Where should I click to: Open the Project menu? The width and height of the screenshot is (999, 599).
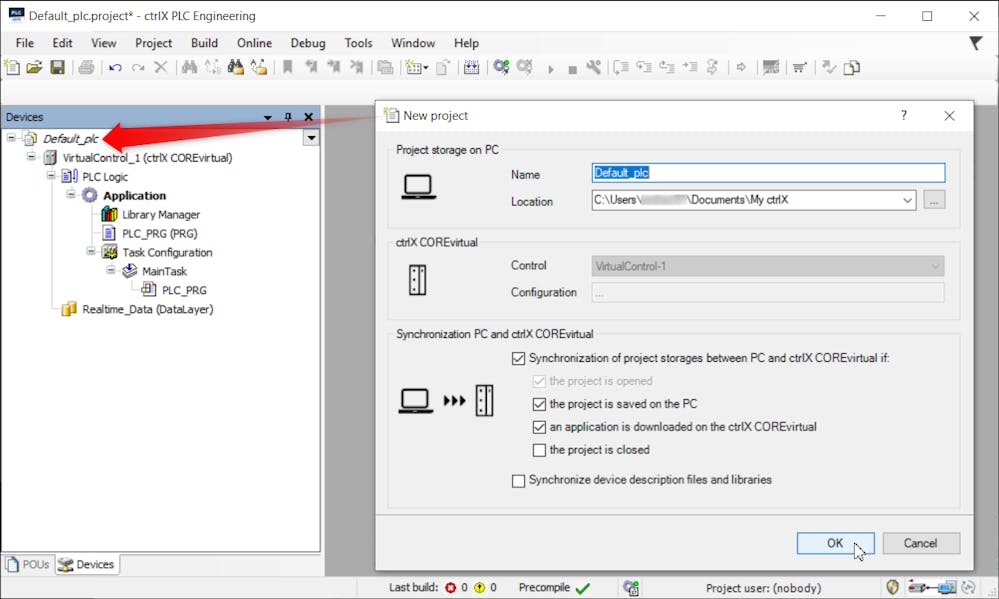(154, 43)
